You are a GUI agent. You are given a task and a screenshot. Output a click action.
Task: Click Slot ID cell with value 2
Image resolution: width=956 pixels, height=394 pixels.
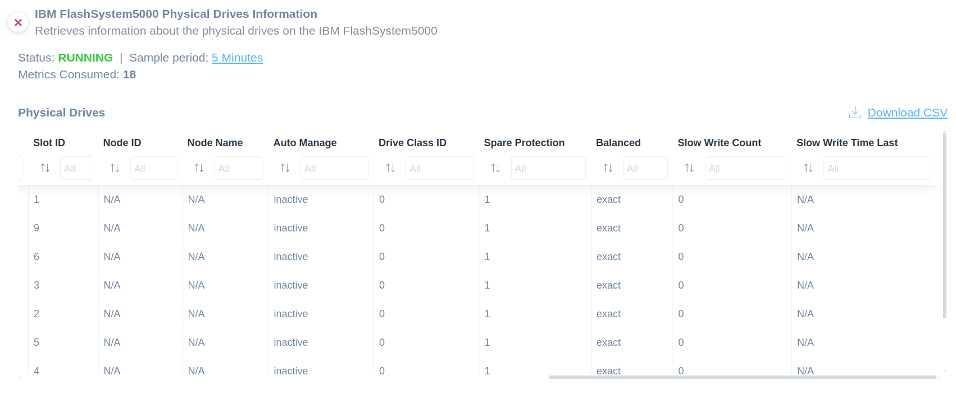point(36,313)
